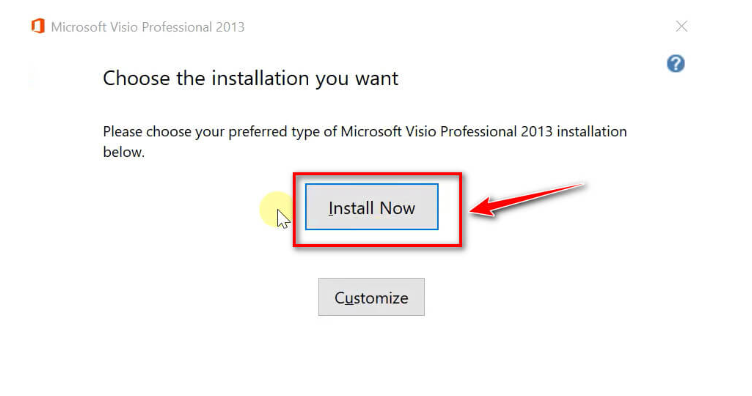Viewport: 752px width, 396px height.
Task: Click the mouse pointer left of Install Now
Action: (283, 219)
